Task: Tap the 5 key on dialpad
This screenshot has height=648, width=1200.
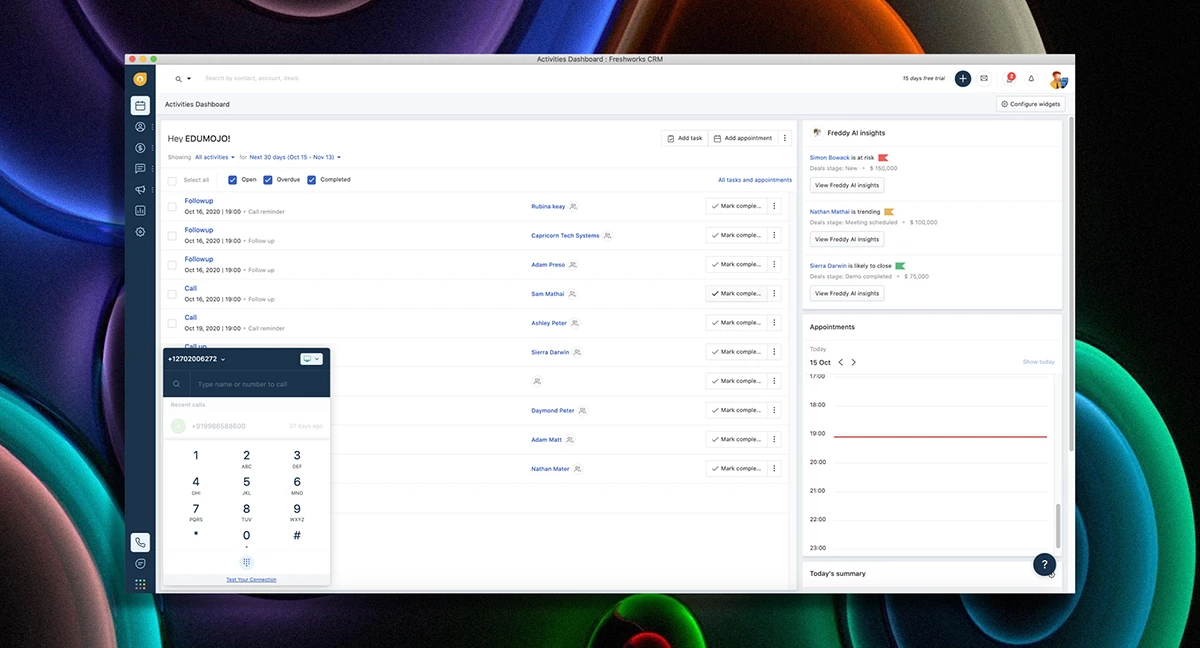Action: click(x=246, y=483)
